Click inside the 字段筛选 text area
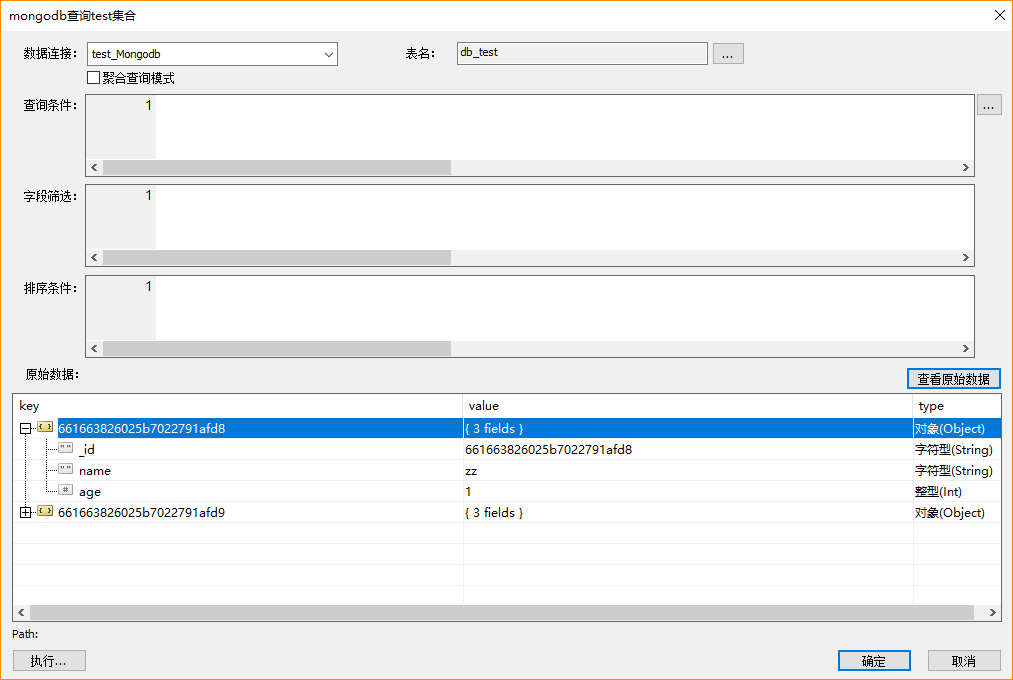The height and width of the screenshot is (680, 1013). coord(560,217)
